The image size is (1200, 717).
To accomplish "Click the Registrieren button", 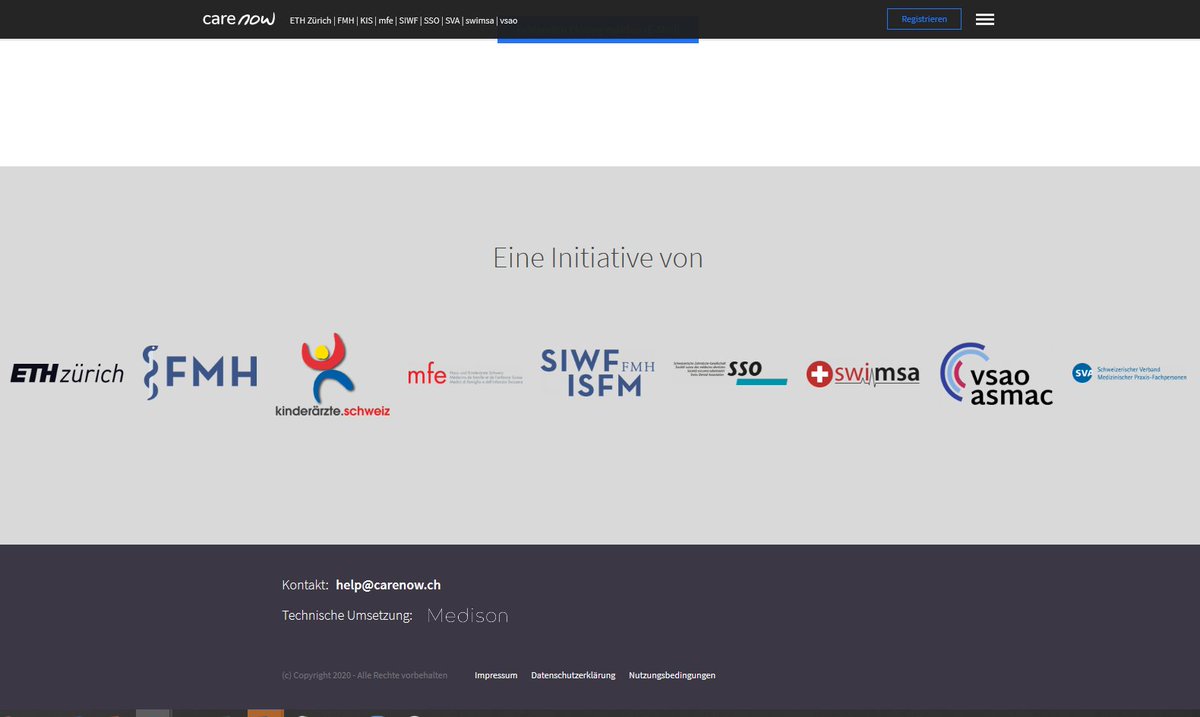I will 924,19.
